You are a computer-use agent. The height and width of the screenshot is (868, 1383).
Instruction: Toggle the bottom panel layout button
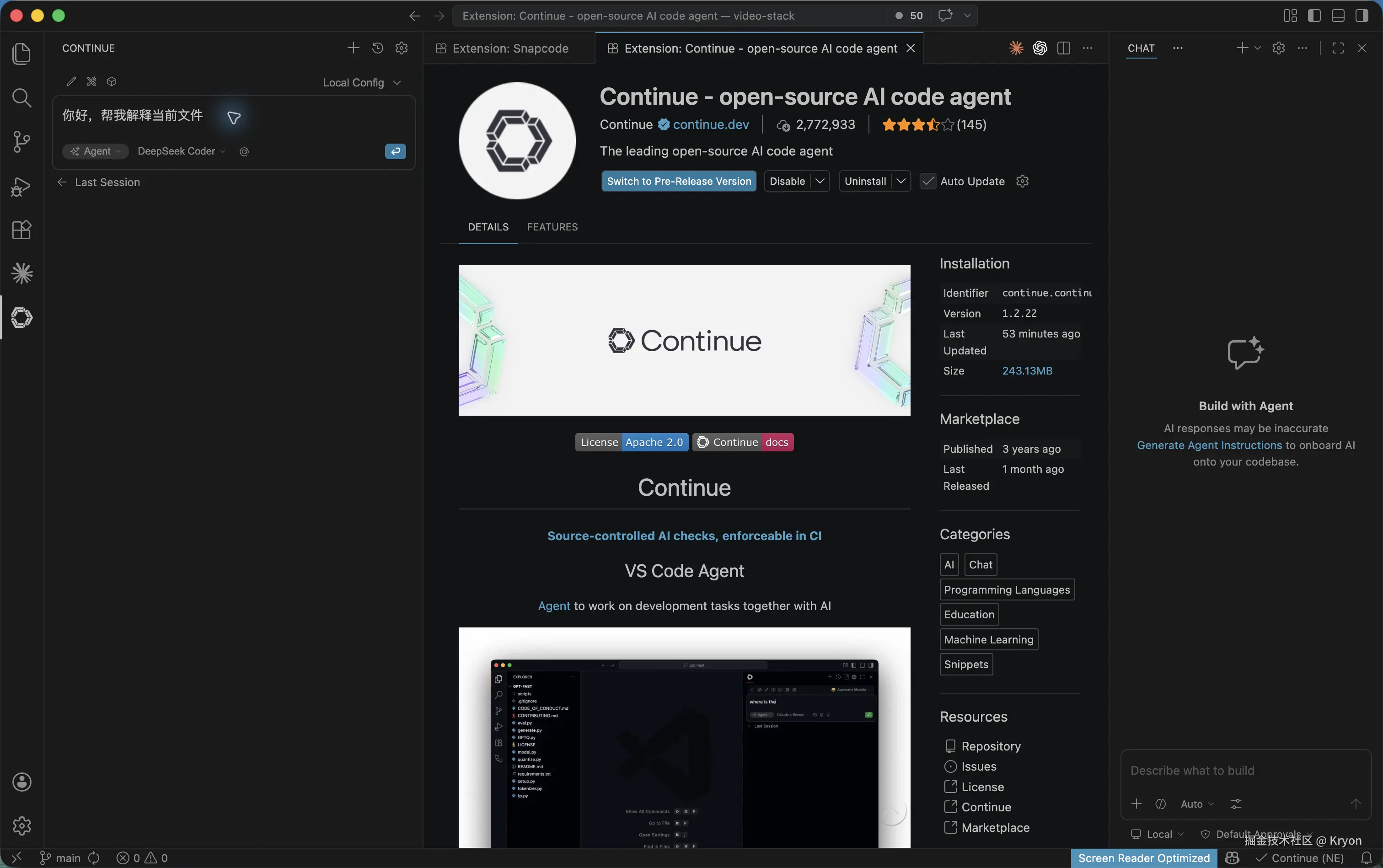point(1338,16)
